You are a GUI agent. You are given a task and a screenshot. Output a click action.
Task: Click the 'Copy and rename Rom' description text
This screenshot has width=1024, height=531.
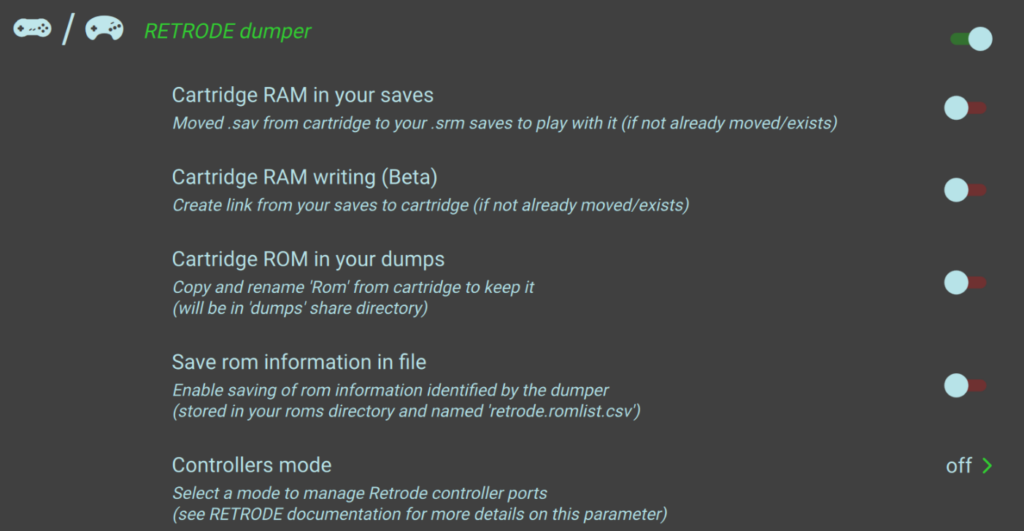[x=353, y=288]
